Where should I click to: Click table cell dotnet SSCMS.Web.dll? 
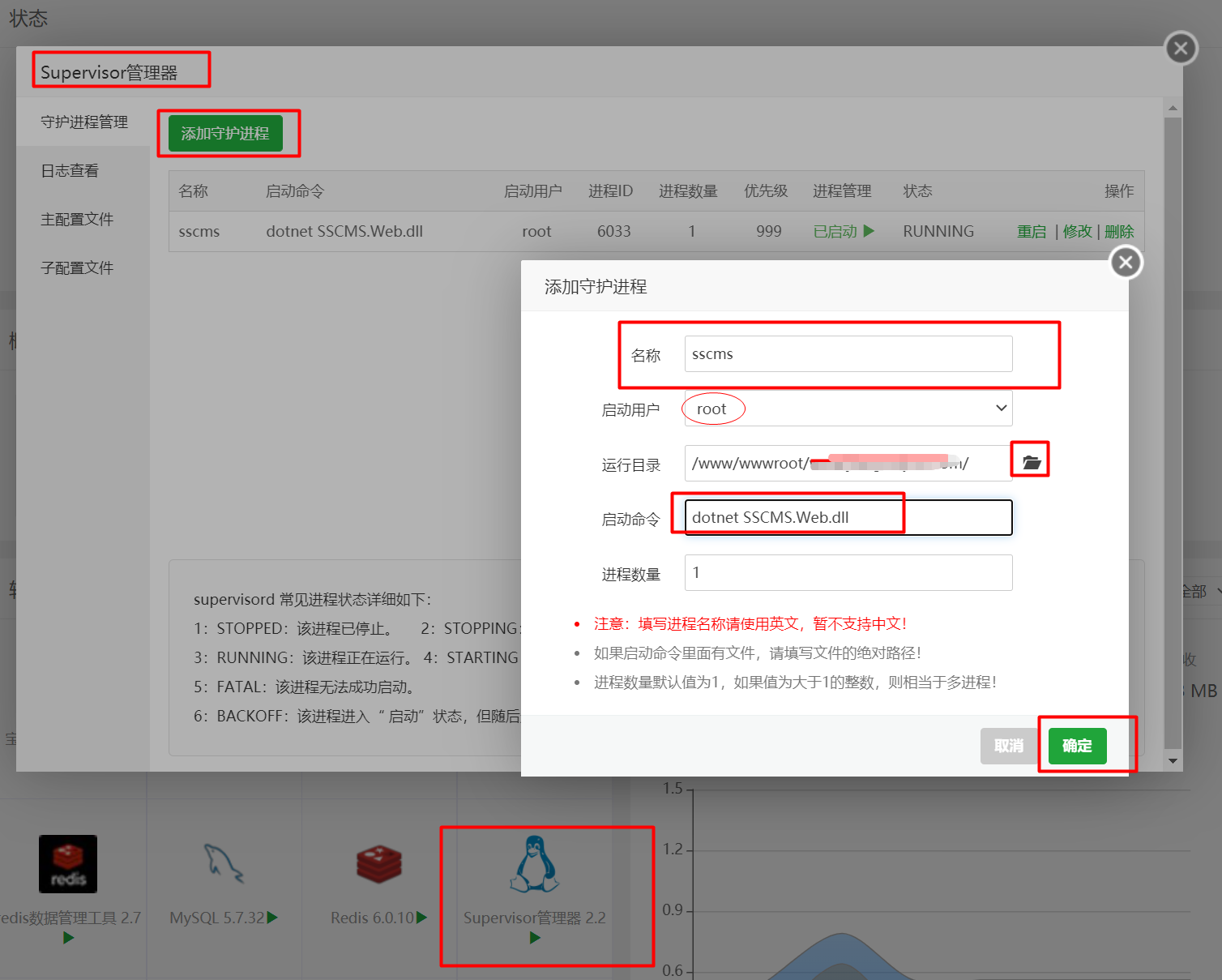pyautogui.click(x=344, y=231)
